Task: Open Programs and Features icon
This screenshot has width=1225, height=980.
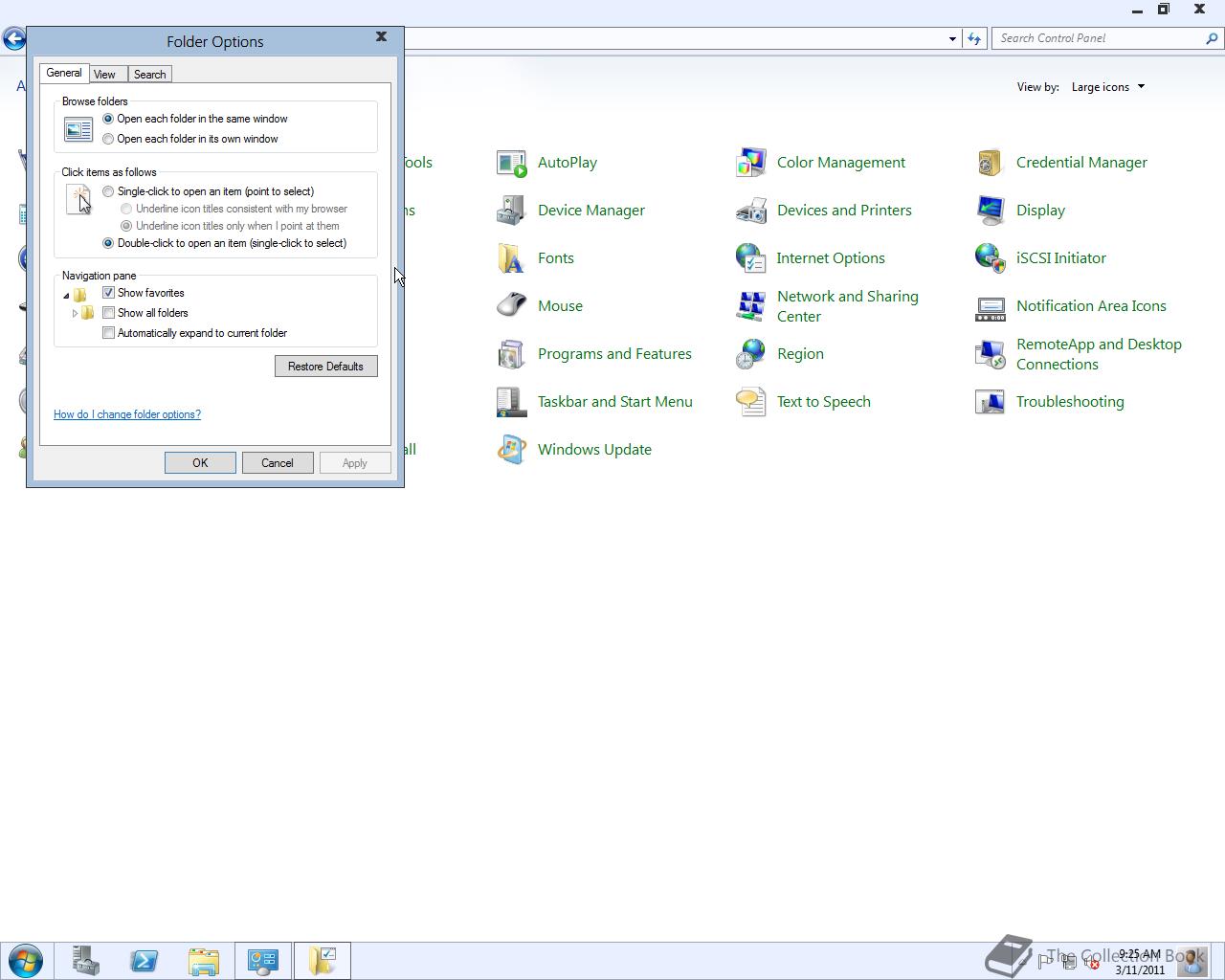Action: [x=512, y=354]
